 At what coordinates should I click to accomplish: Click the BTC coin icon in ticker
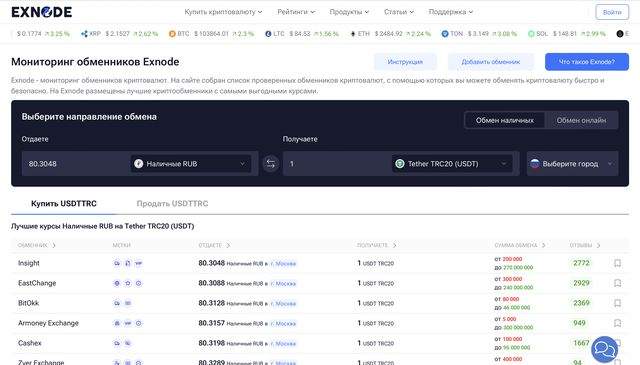[x=172, y=34]
